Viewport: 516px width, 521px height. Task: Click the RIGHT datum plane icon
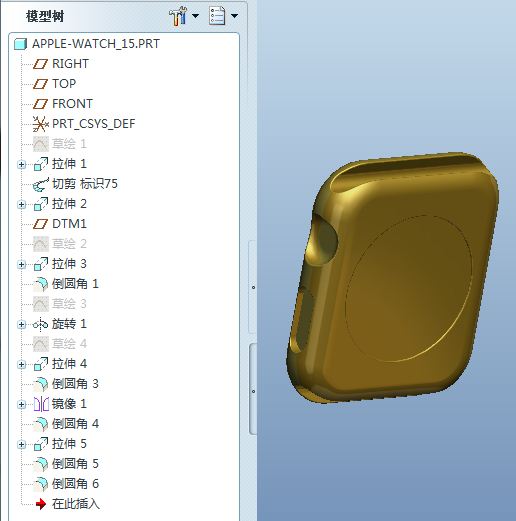(x=40, y=64)
